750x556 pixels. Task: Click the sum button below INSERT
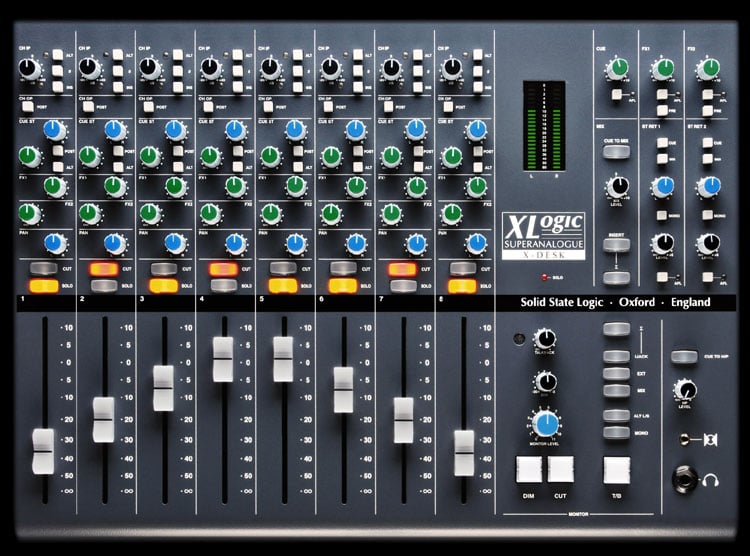[617, 278]
